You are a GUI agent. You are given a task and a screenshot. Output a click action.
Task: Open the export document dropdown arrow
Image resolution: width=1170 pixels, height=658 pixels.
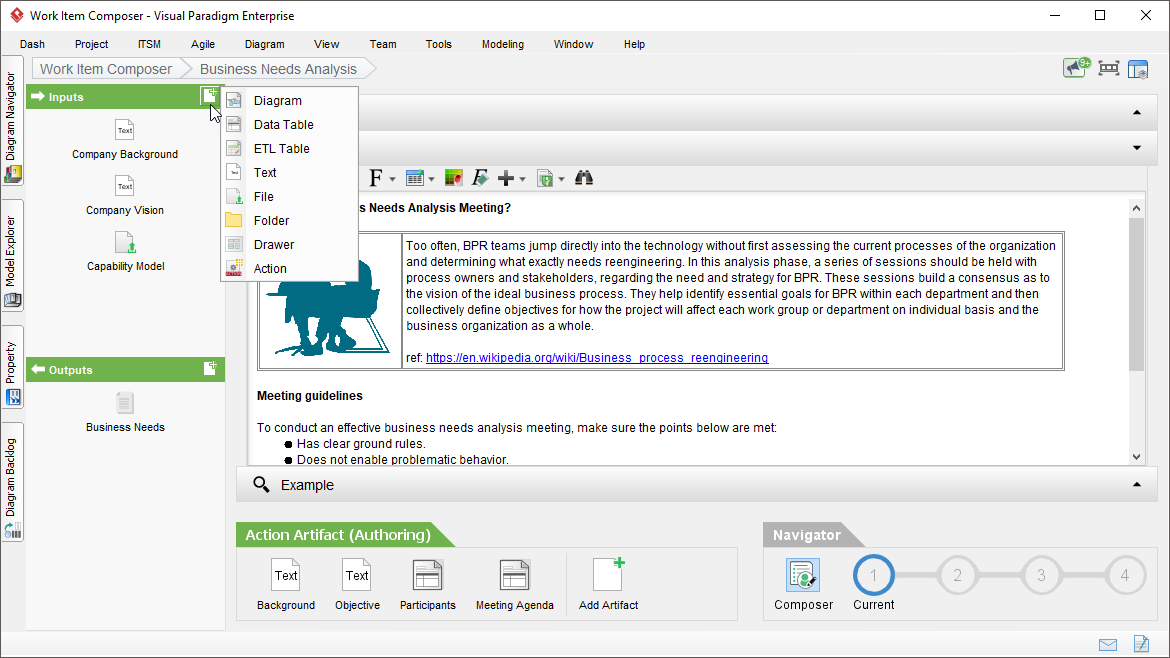tap(561, 179)
